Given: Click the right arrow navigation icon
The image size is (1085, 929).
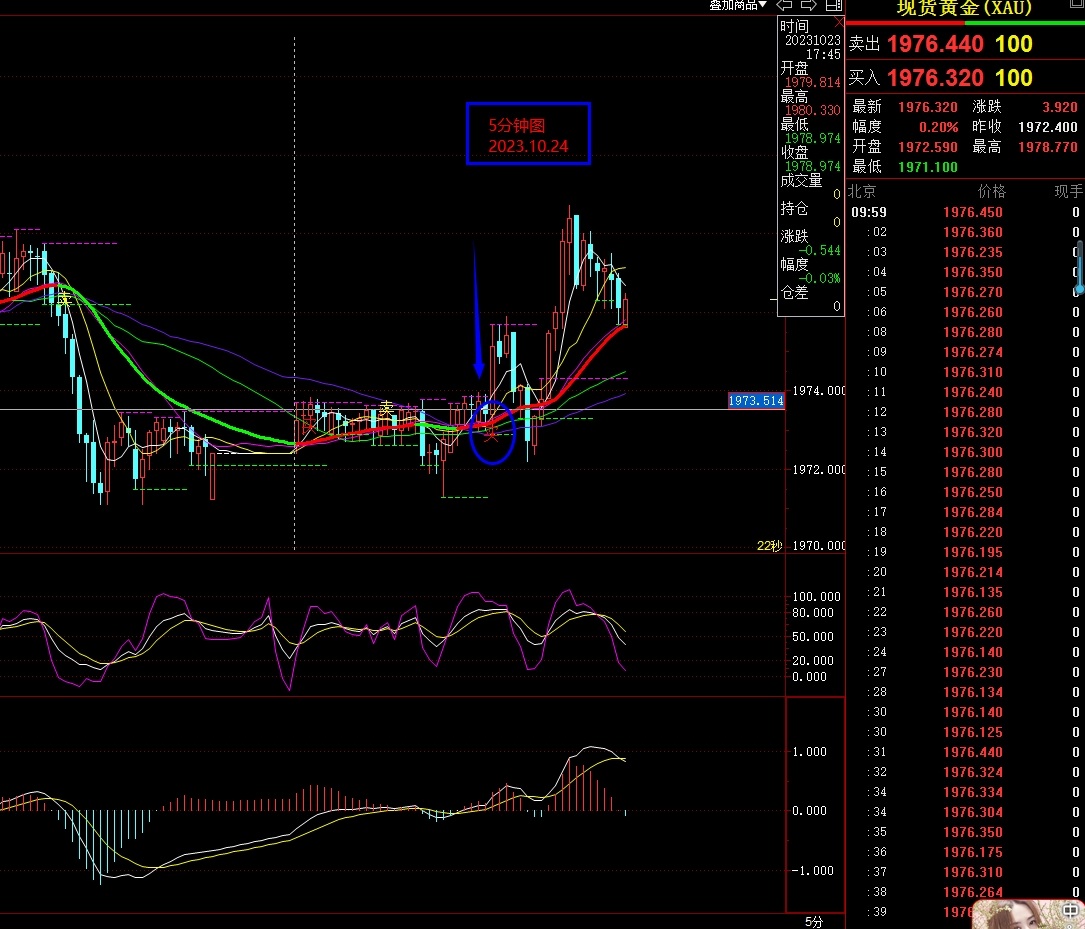Looking at the screenshot, I should coord(810,5).
